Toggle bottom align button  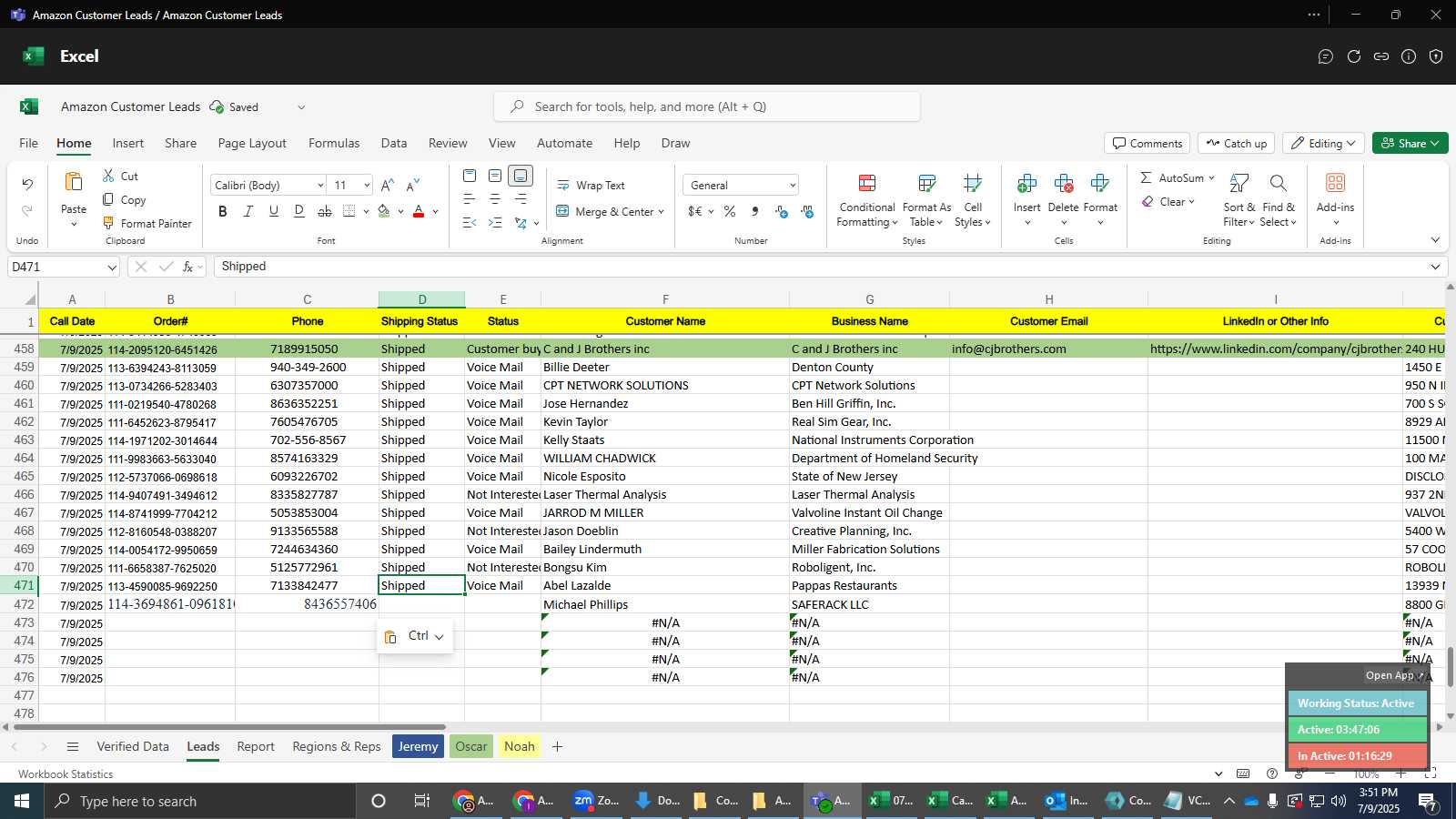pyautogui.click(x=521, y=176)
